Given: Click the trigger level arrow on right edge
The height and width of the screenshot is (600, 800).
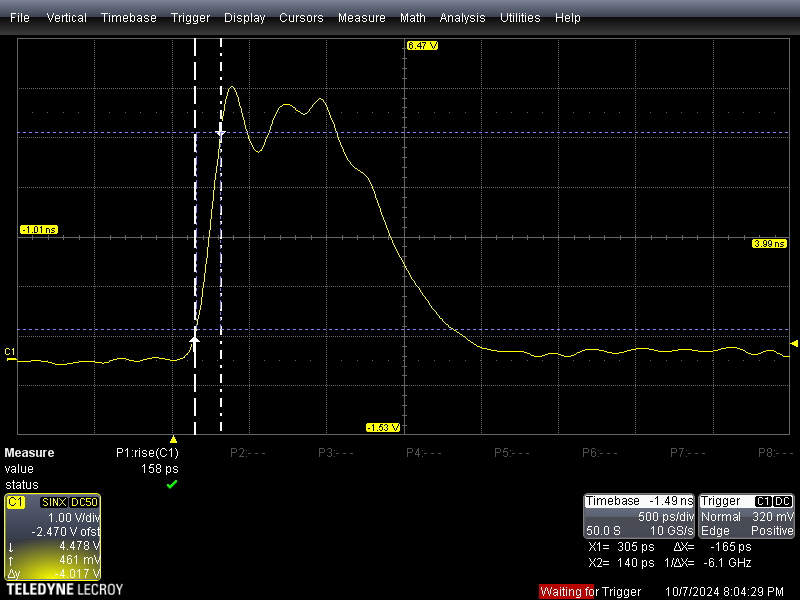Looking at the screenshot, I should 794,344.
